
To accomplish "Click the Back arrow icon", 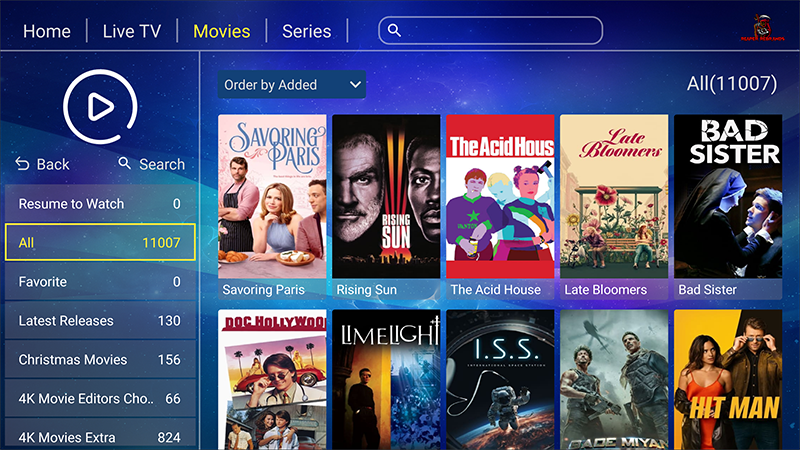I will [x=22, y=164].
